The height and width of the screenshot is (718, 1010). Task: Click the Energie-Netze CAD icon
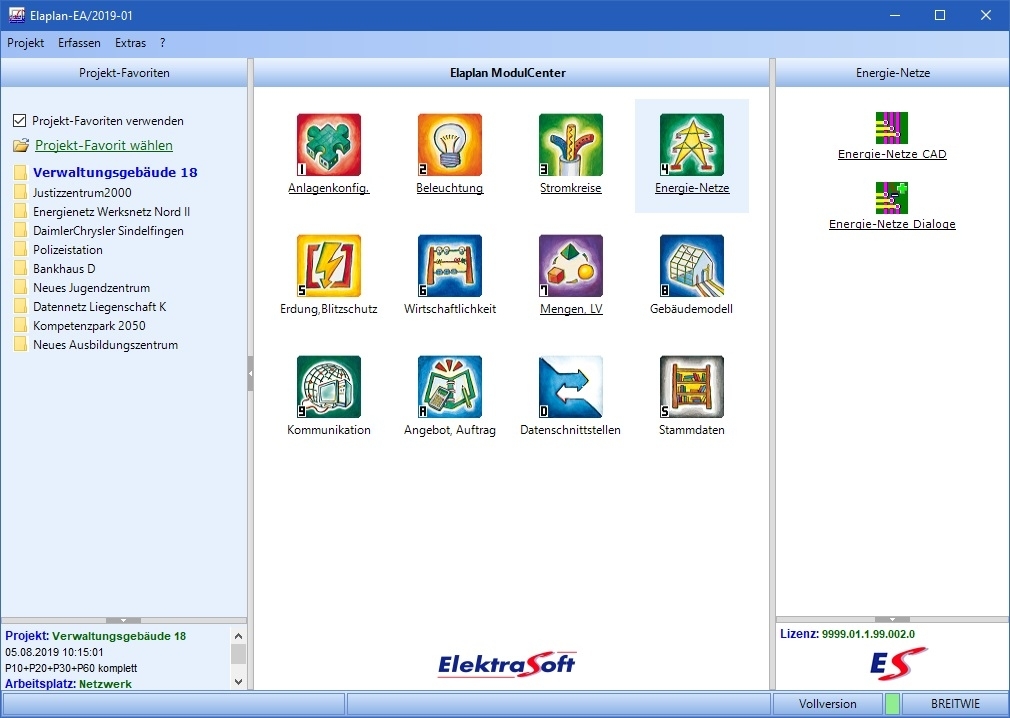891,128
